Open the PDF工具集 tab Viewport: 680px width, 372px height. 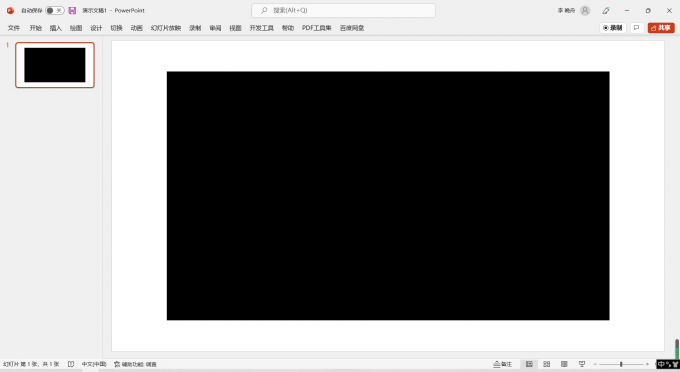(x=317, y=28)
